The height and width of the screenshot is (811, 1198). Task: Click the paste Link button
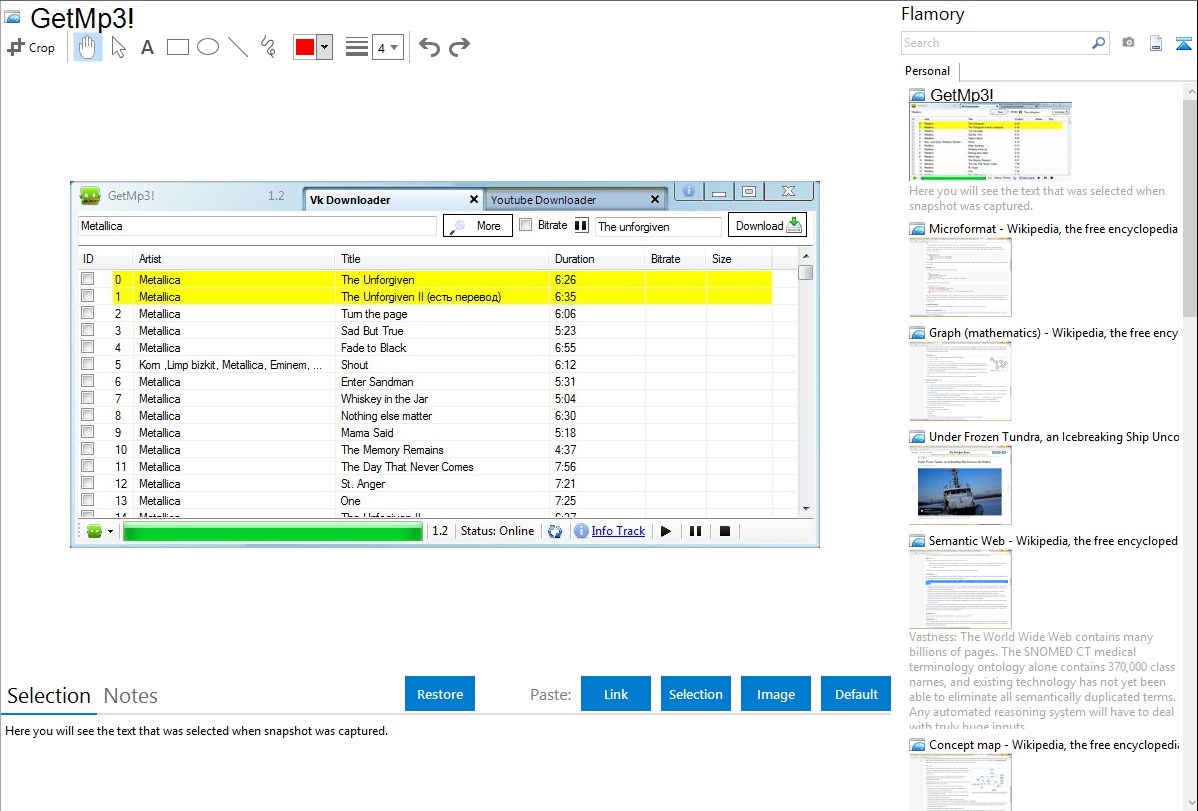[616, 694]
